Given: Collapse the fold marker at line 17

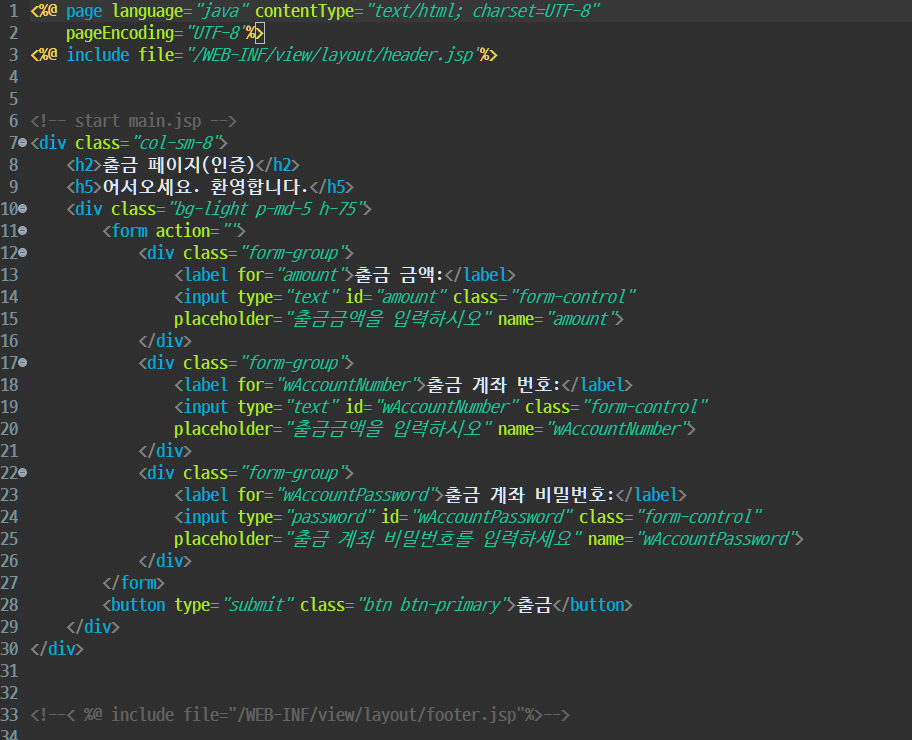Looking at the screenshot, I should click(x=23, y=362).
